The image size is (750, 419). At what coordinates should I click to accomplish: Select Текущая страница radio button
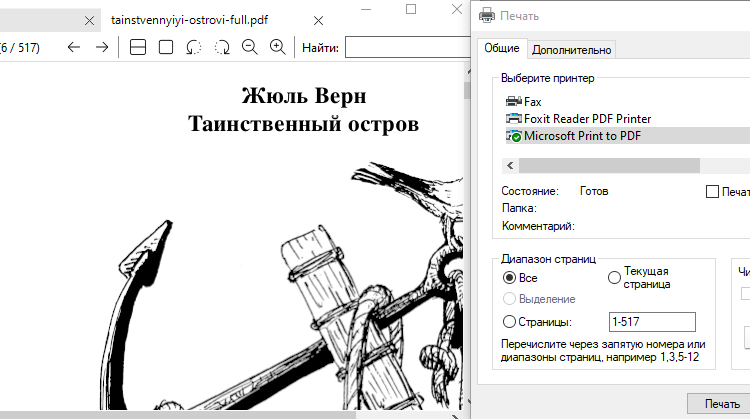(x=614, y=277)
